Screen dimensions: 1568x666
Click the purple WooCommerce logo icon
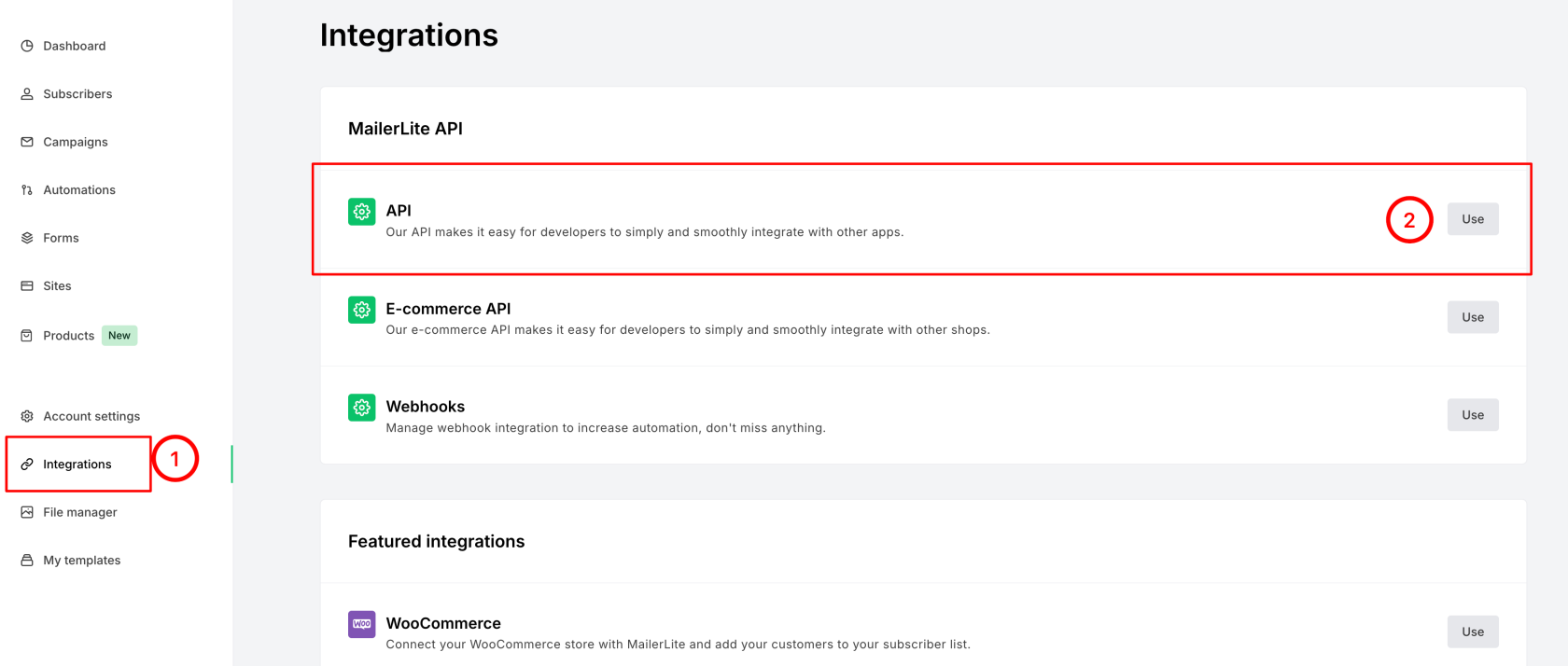pos(362,624)
